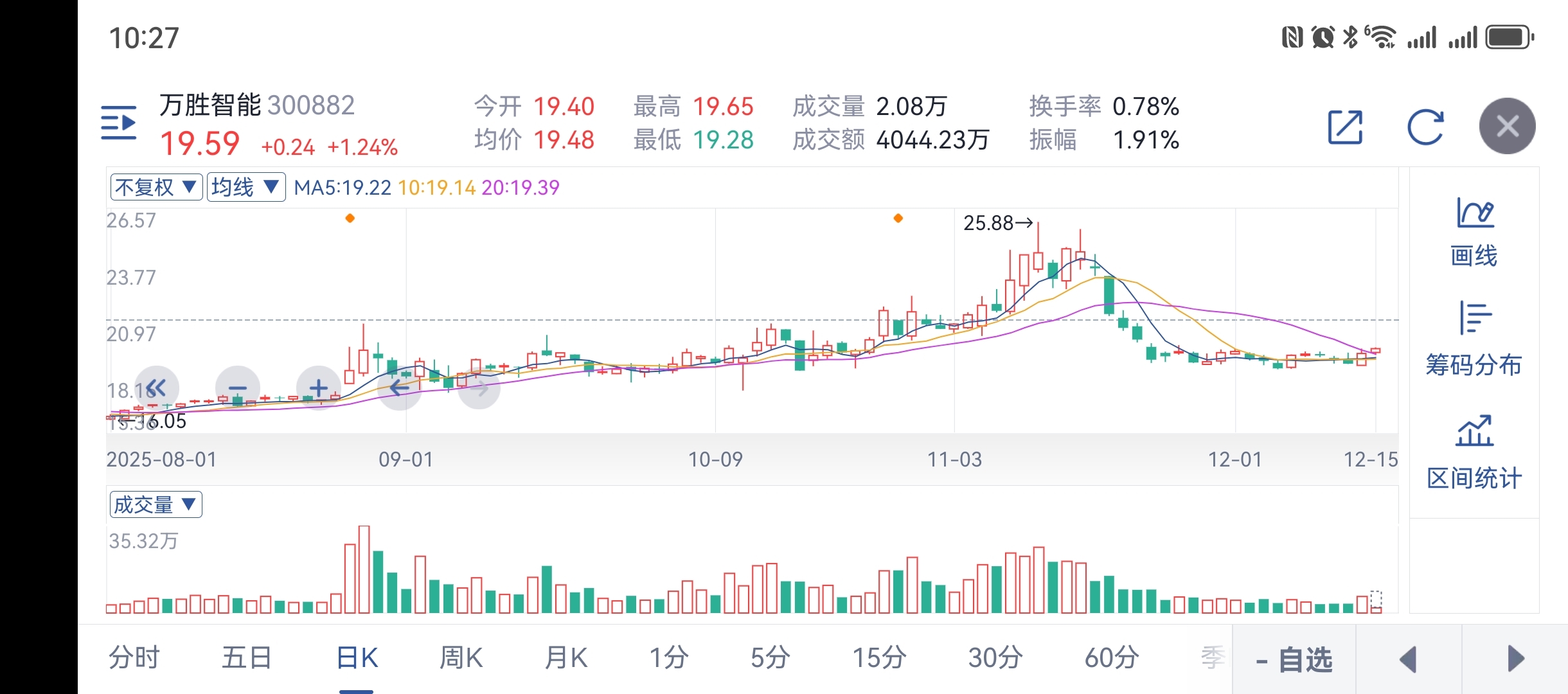Expand the 均线 indicator dropdown
This screenshot has height=694, width=1568.
pos(245,188)
